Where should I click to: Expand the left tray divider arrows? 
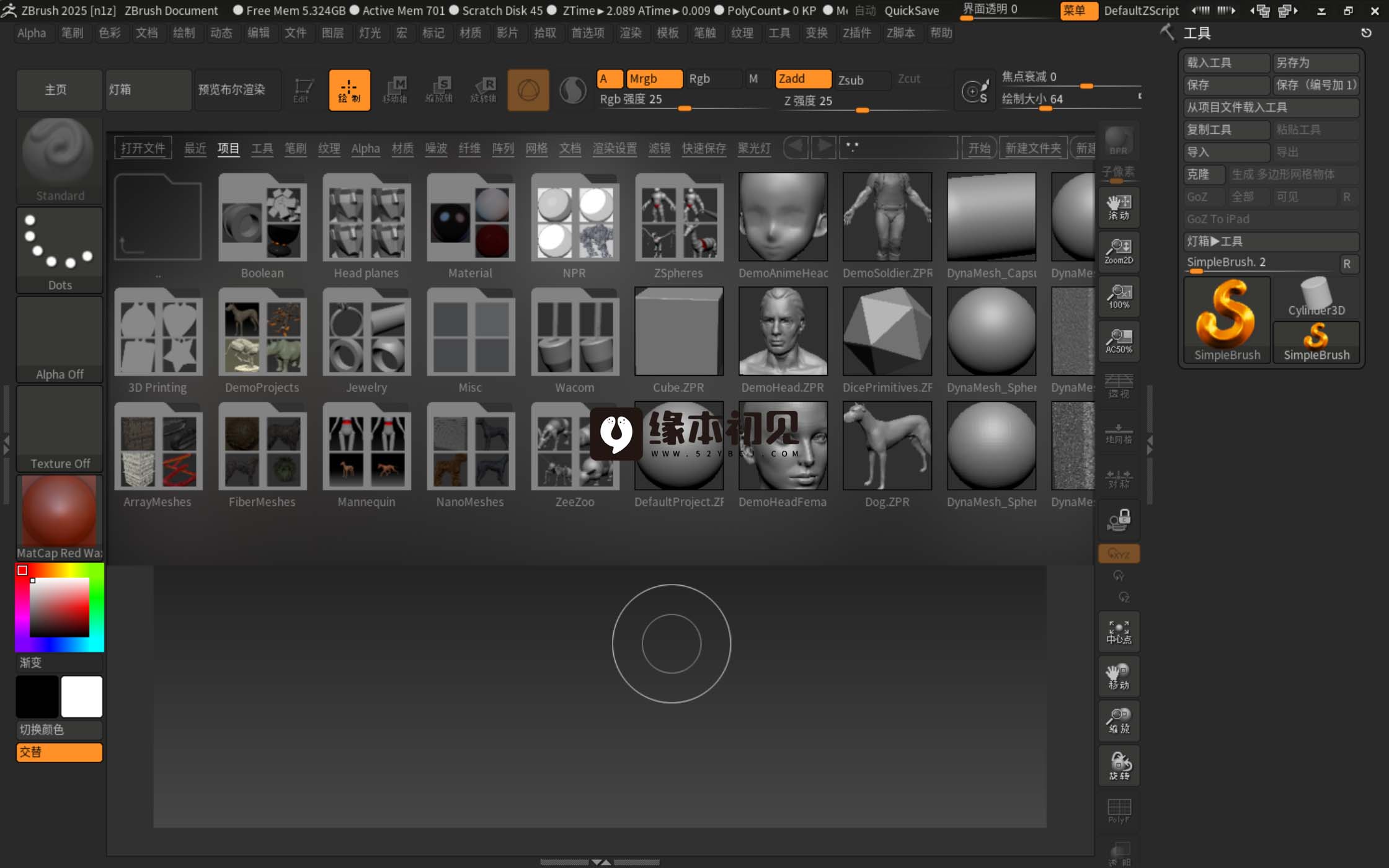[6, 444]
